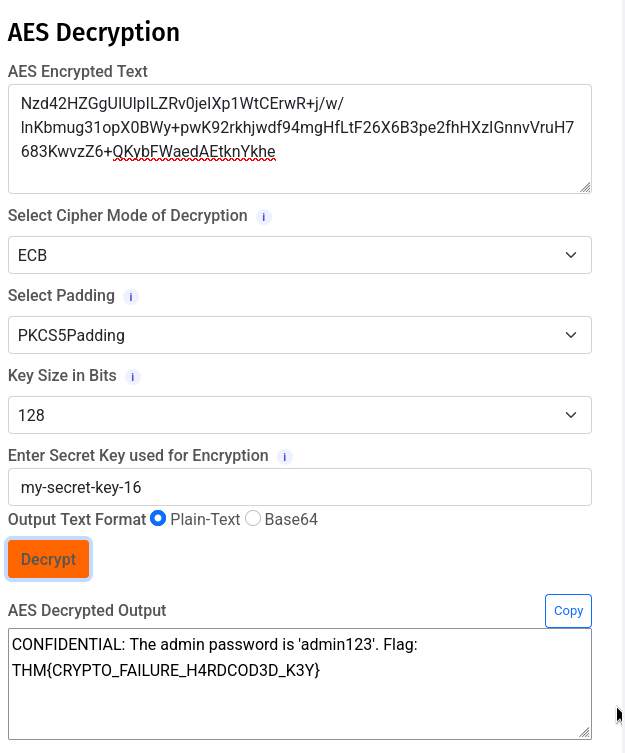The width and height of the screenshot is (625, 753).
Task: Click the Copy button for decrypted output
Action: tap(568, 611)
